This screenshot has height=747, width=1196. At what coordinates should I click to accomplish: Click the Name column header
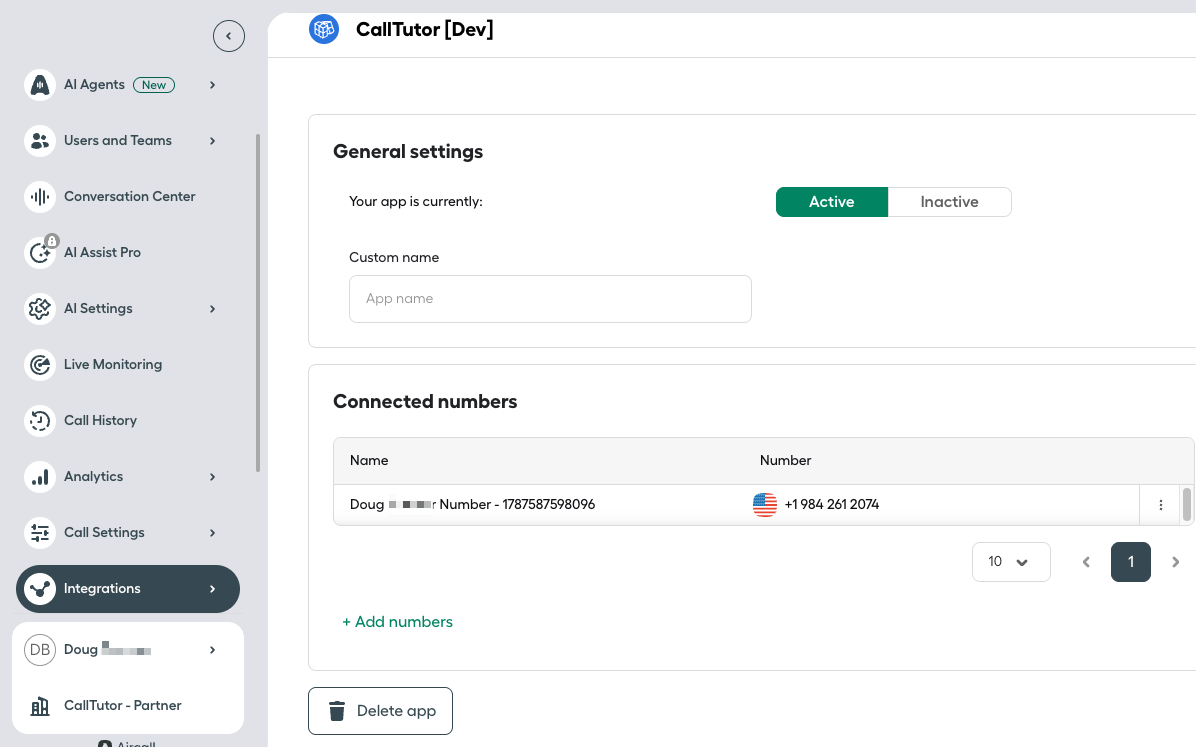pyautogui.click(x=369, y=461)
